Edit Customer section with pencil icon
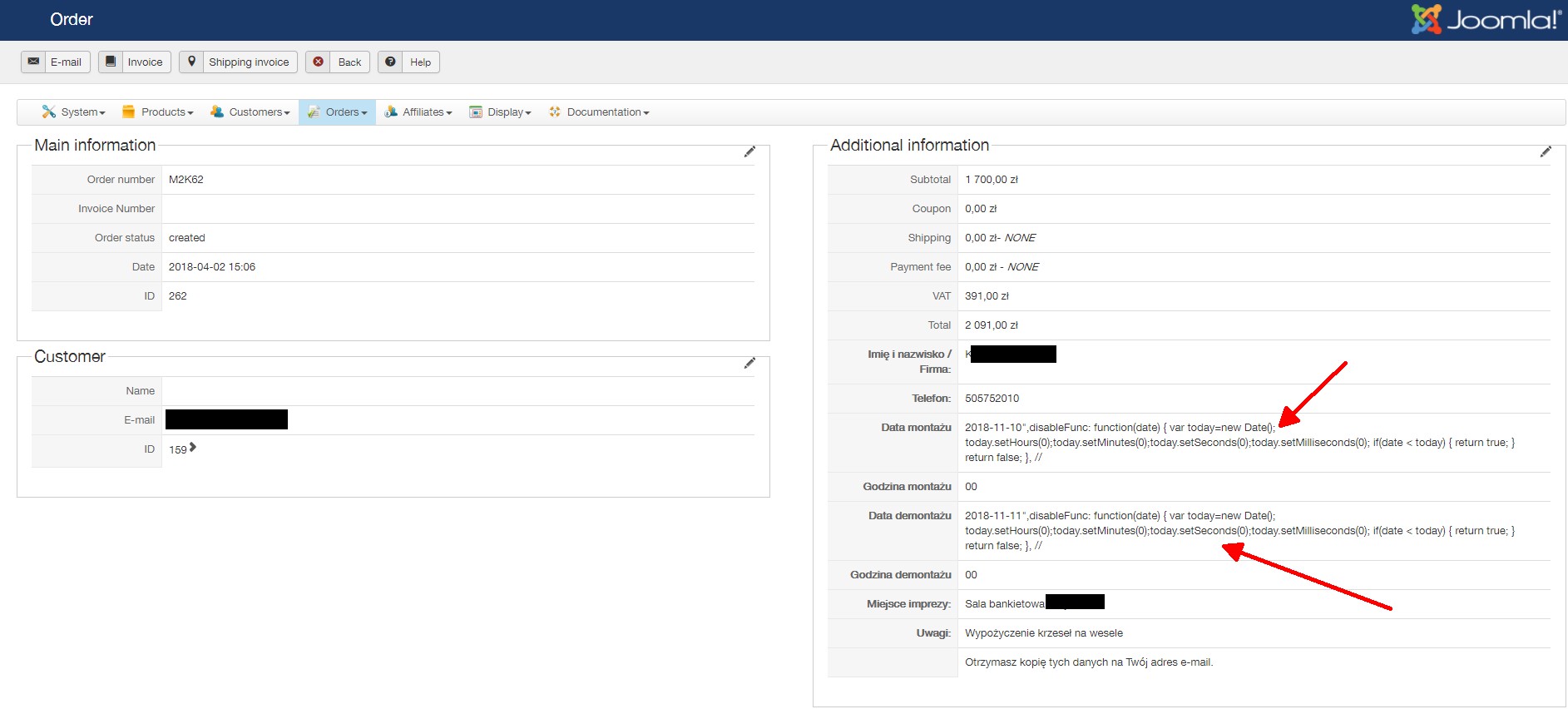 click(749, 363)
